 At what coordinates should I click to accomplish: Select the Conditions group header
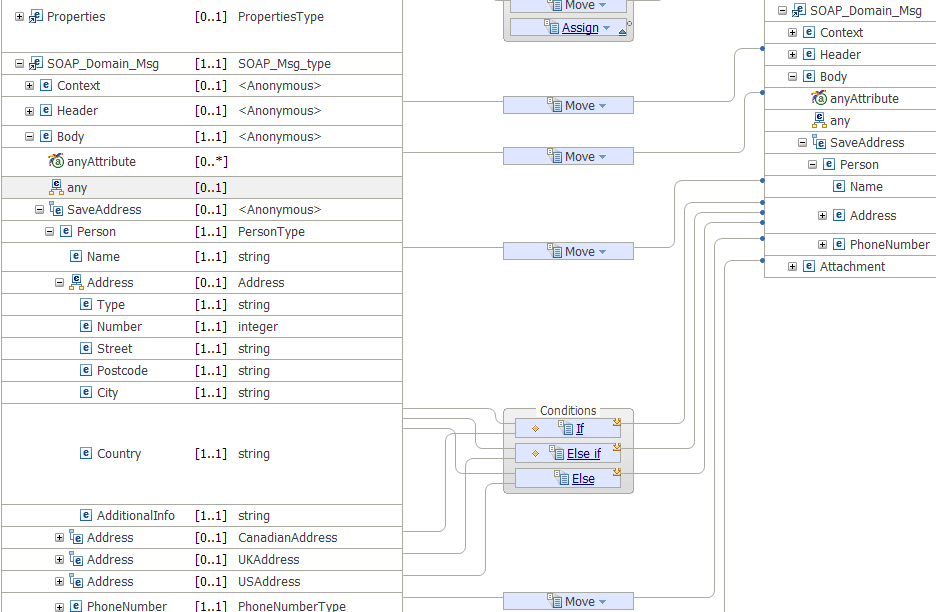point(568,411)
